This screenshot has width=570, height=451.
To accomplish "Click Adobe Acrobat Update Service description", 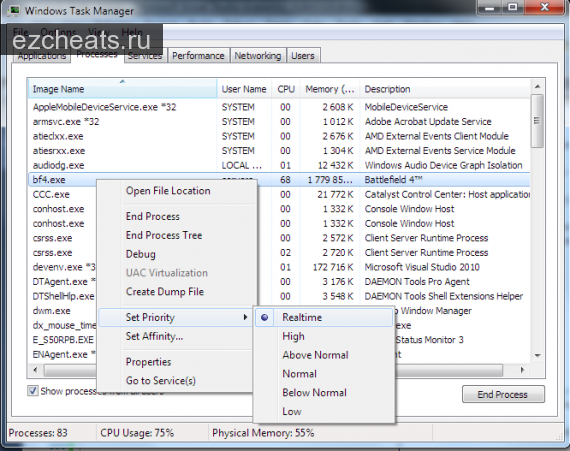I will [x=428, y=122].
